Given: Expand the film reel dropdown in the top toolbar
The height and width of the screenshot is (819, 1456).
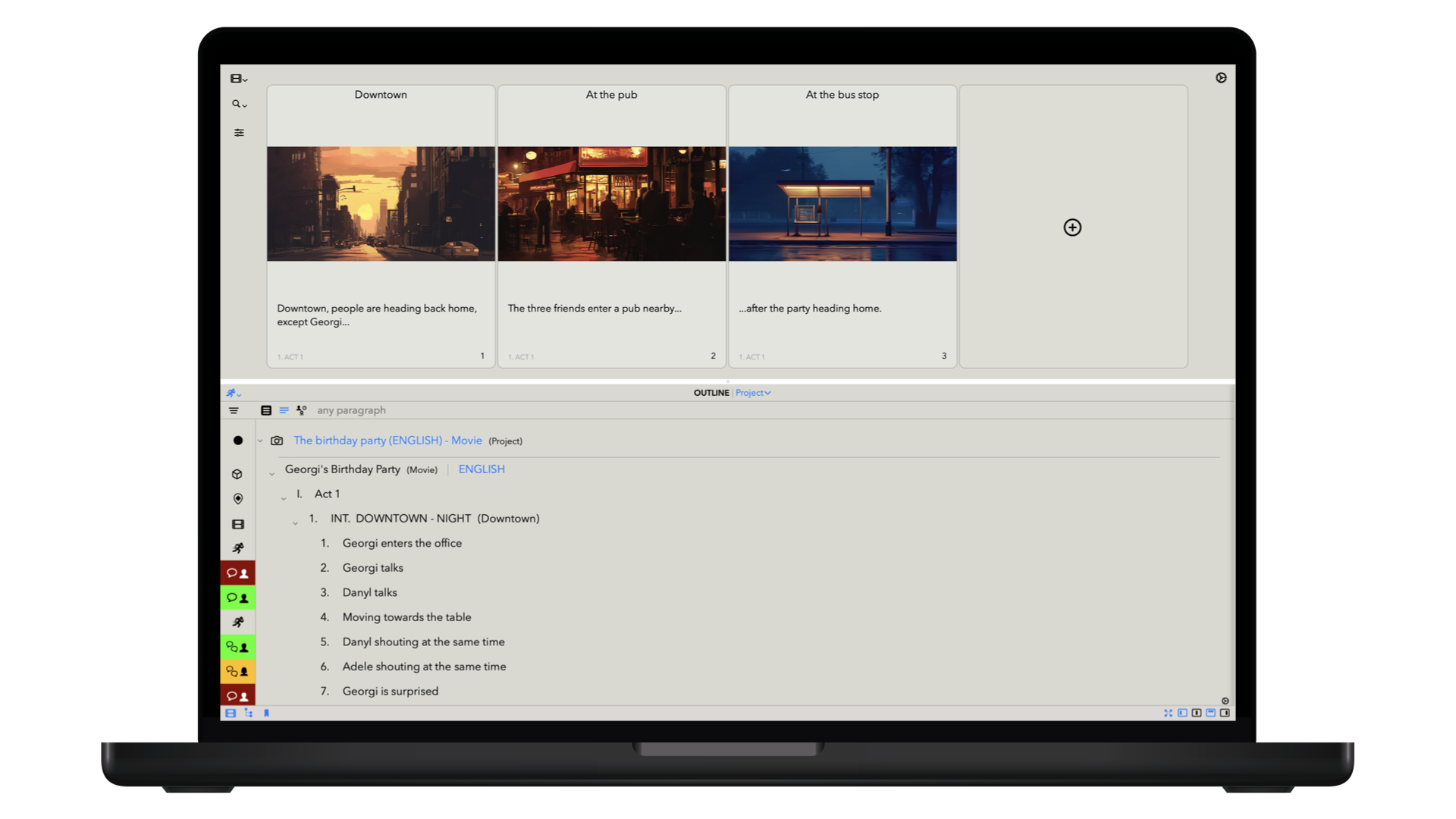Looking at the screenshot, I should [x=237, y=78].
